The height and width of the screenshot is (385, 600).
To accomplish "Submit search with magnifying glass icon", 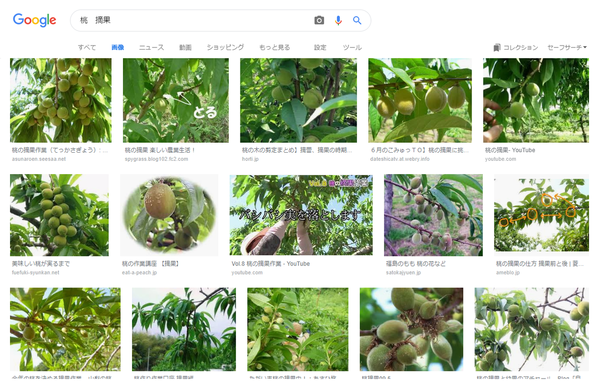I will 357,20.
